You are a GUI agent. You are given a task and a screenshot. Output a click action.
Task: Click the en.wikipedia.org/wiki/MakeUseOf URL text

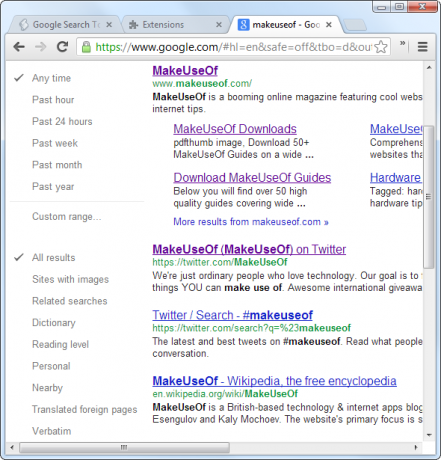click(x=225, y=394)
